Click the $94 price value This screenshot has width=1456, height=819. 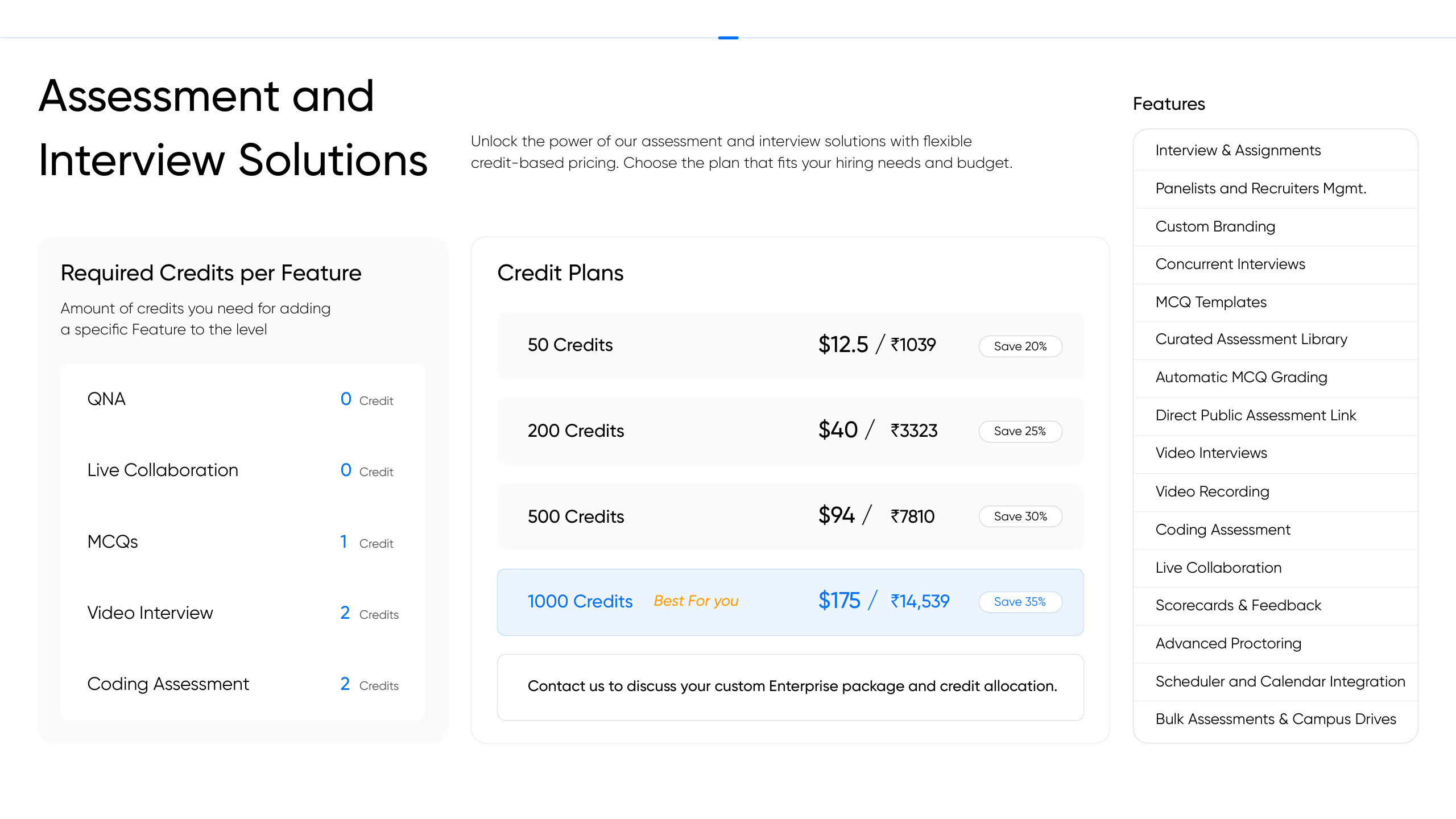836,515
